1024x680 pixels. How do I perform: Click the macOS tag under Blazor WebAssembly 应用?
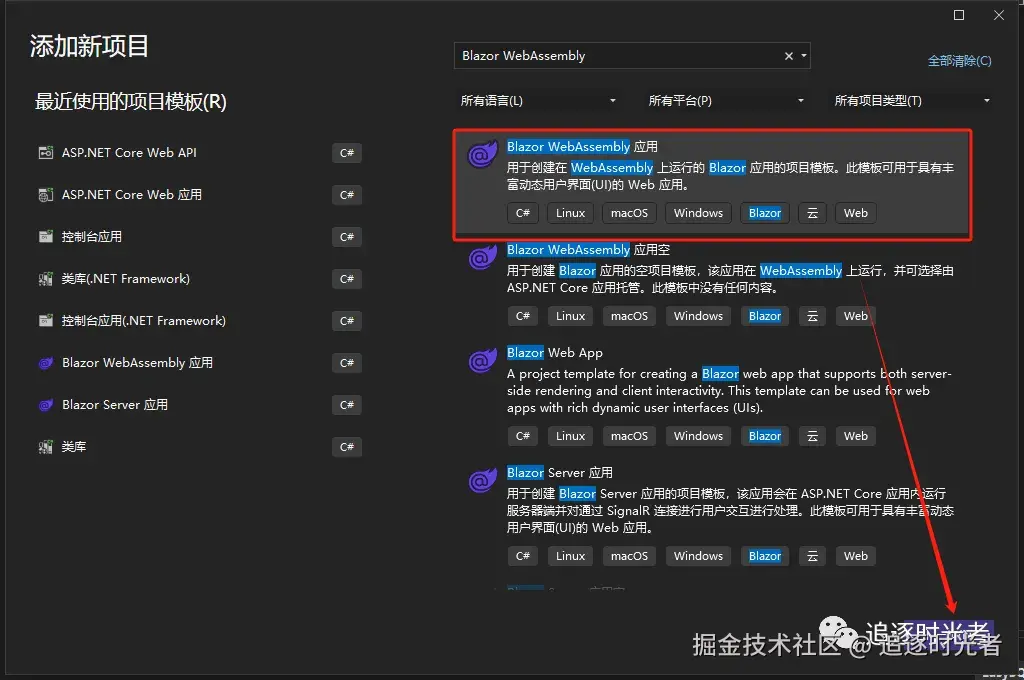[x=629, y=213]
